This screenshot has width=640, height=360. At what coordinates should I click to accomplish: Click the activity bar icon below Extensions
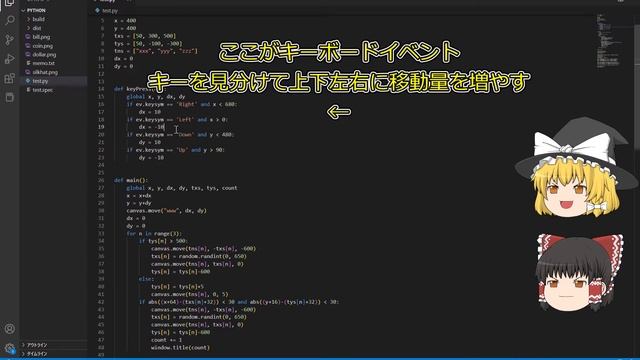9,97
